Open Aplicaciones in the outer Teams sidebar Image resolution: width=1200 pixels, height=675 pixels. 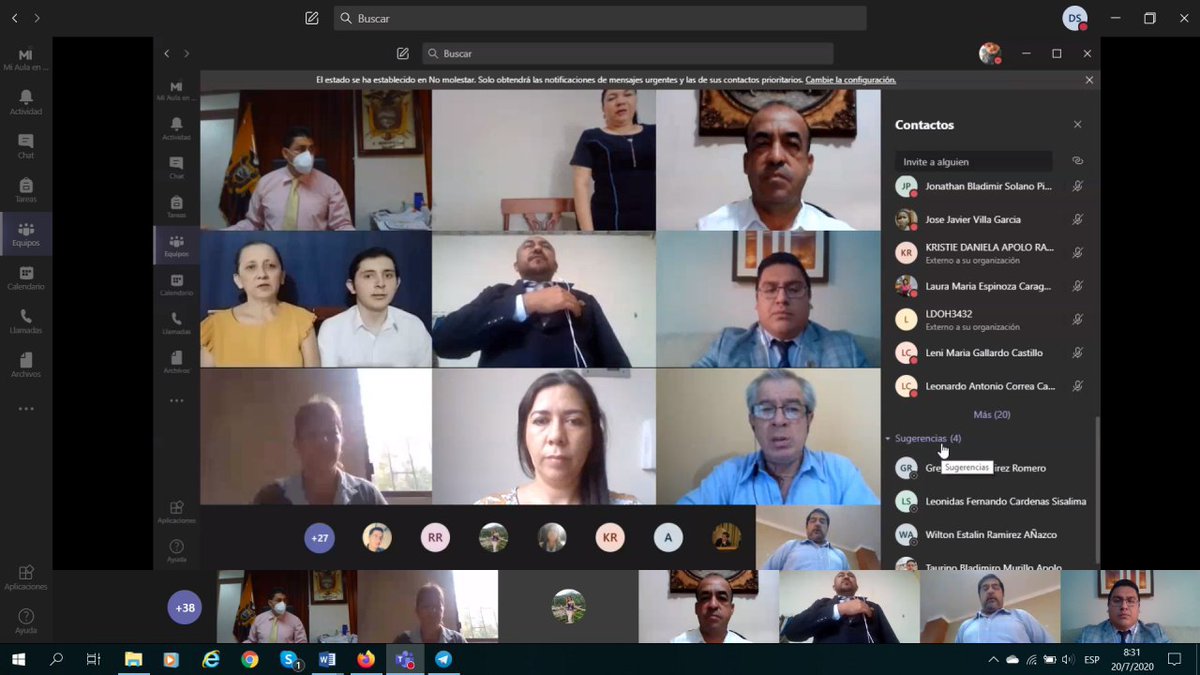tap(26, 577)
